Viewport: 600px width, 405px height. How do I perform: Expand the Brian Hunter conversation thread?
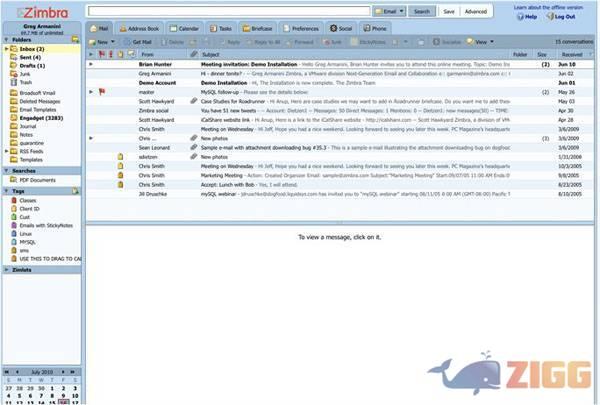pyautogui.click(x=91, y=64)
